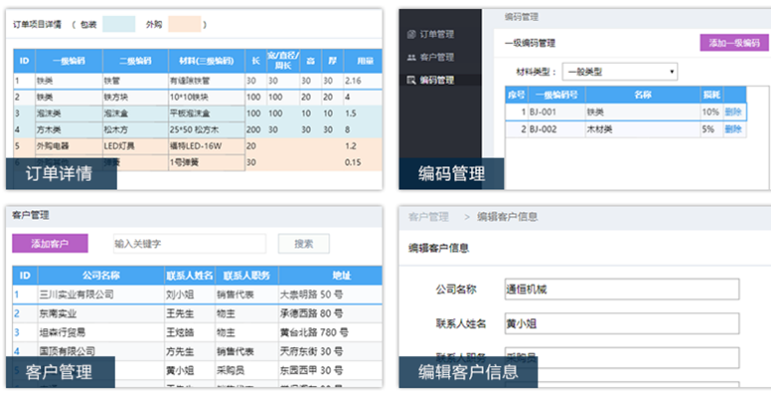Click the 公司名称 field containing 通恒机械
Image resolution: width=771 pixels, height=397 pixels.
coord(622,289)
